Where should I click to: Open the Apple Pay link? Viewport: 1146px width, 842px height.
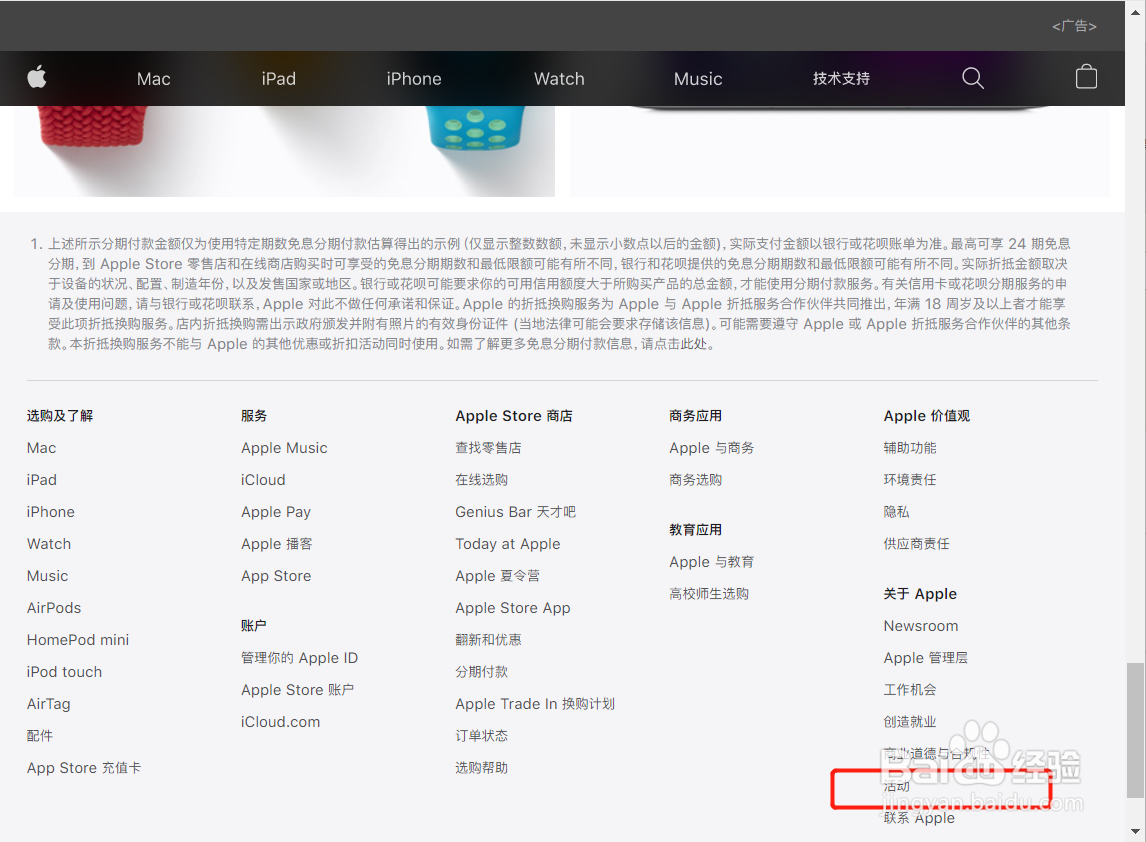click(x=276, y=512)
